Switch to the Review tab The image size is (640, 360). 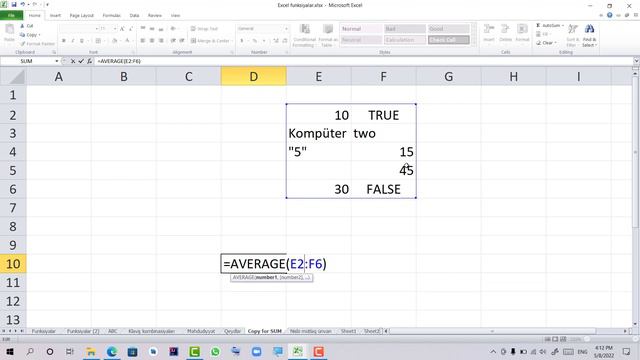(155, 16)
